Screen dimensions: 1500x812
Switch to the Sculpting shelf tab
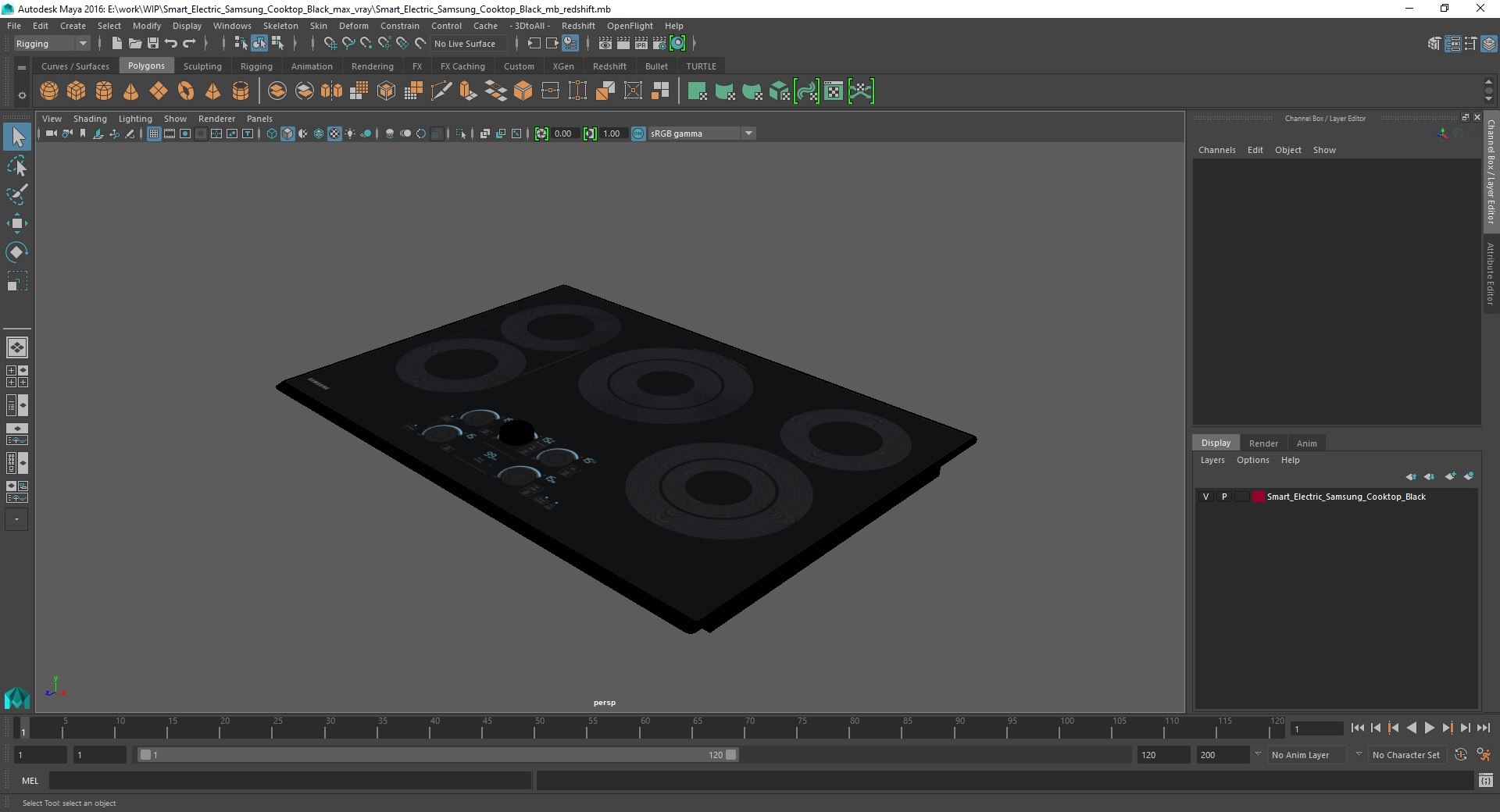click(x=202, y=66)
